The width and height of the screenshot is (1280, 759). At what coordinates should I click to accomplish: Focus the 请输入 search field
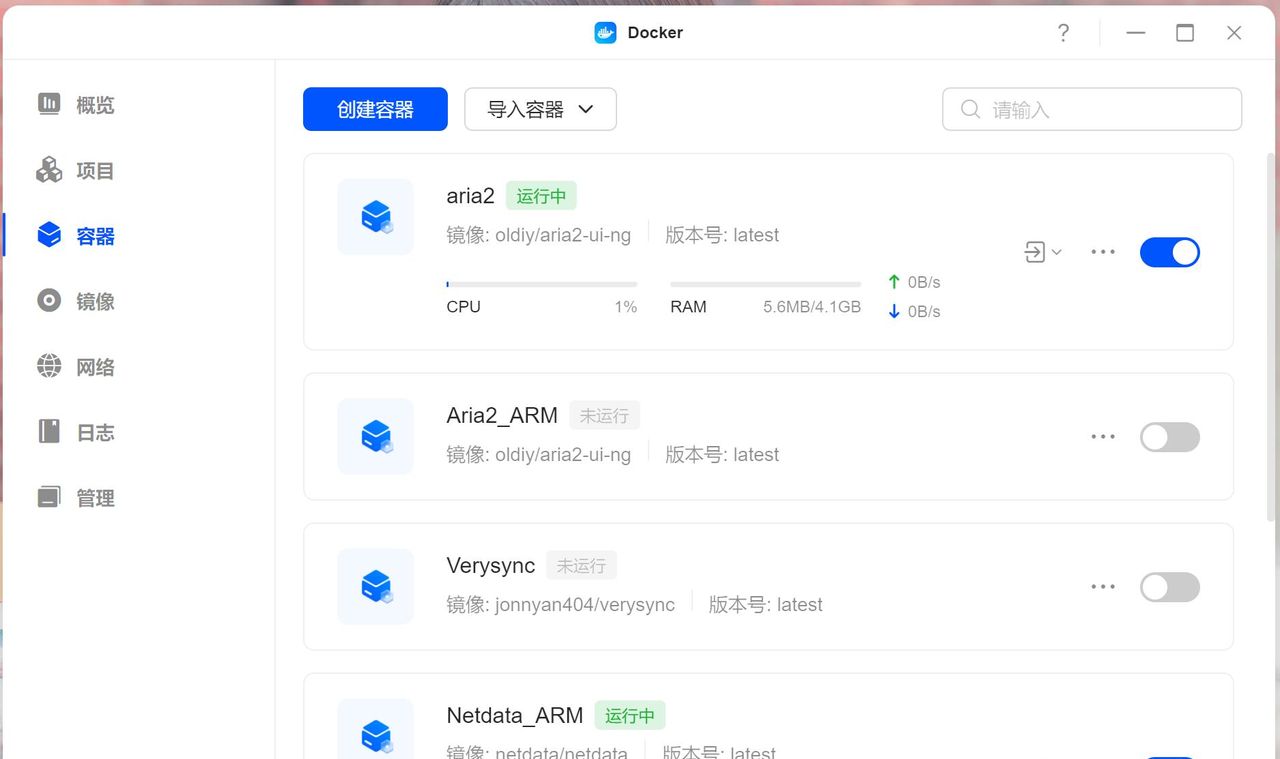(1092, 109)
